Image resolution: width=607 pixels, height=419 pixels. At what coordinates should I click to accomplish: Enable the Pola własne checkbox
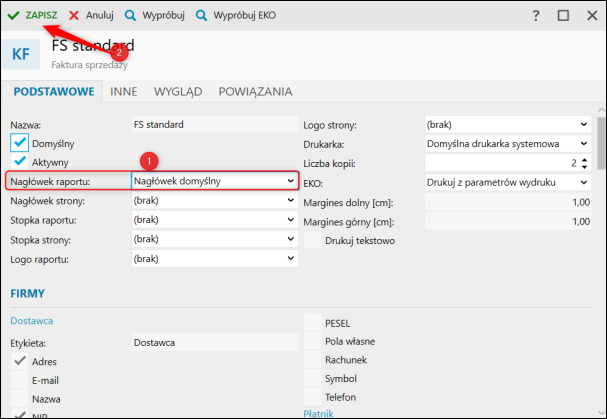pos(312,341)
